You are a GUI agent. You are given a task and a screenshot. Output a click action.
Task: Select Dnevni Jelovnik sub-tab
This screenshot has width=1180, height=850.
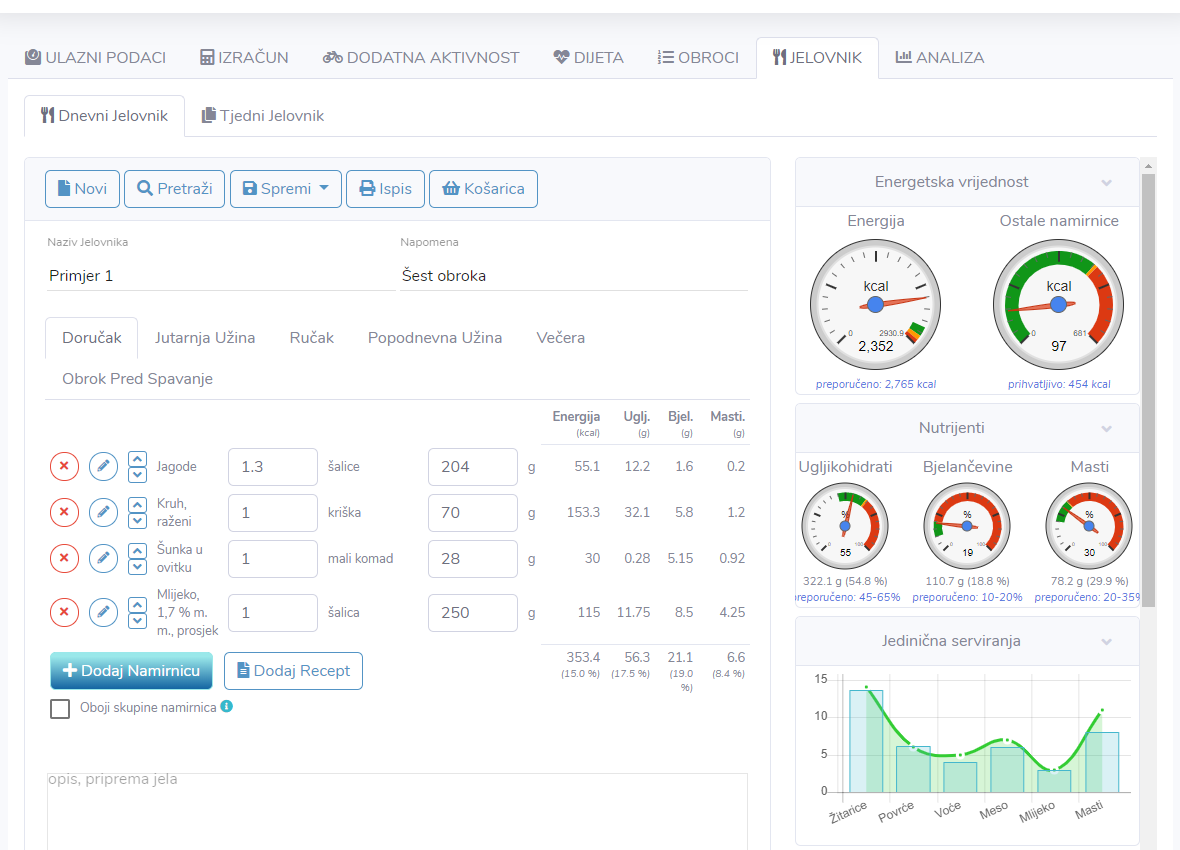click(105, 116)
